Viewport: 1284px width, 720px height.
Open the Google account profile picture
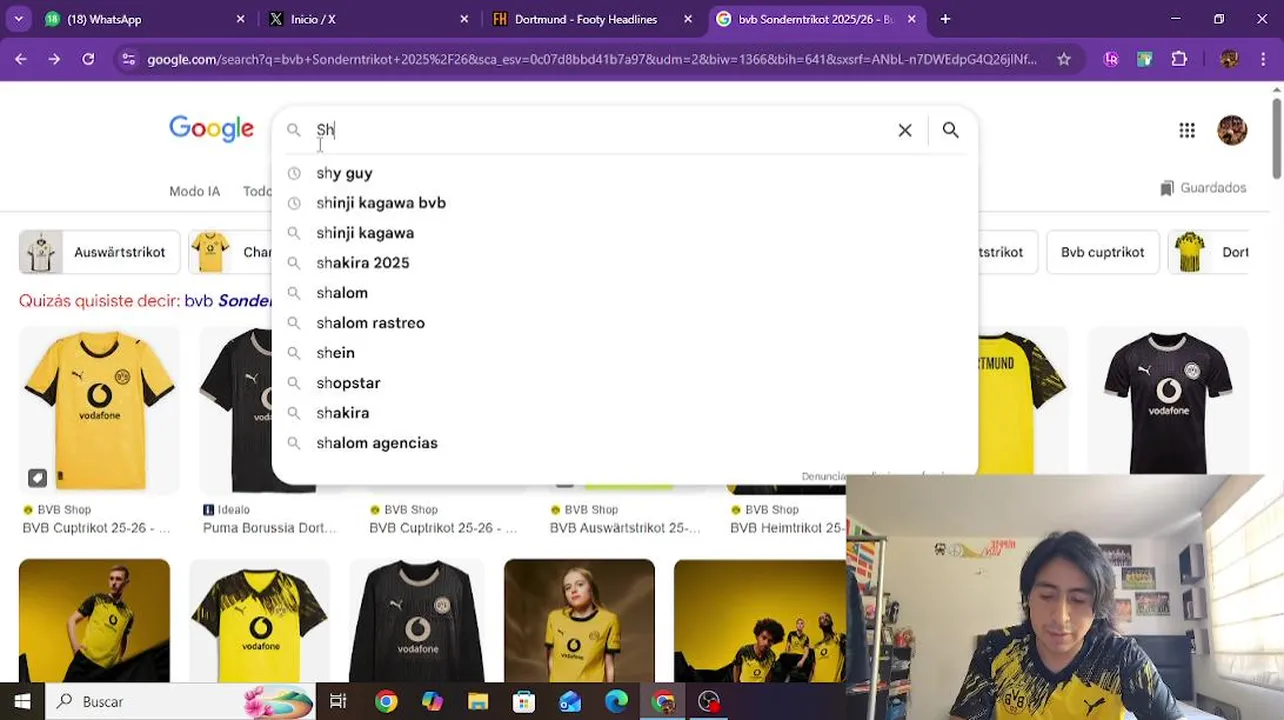pyautogui.click(x=1232, y=130)
